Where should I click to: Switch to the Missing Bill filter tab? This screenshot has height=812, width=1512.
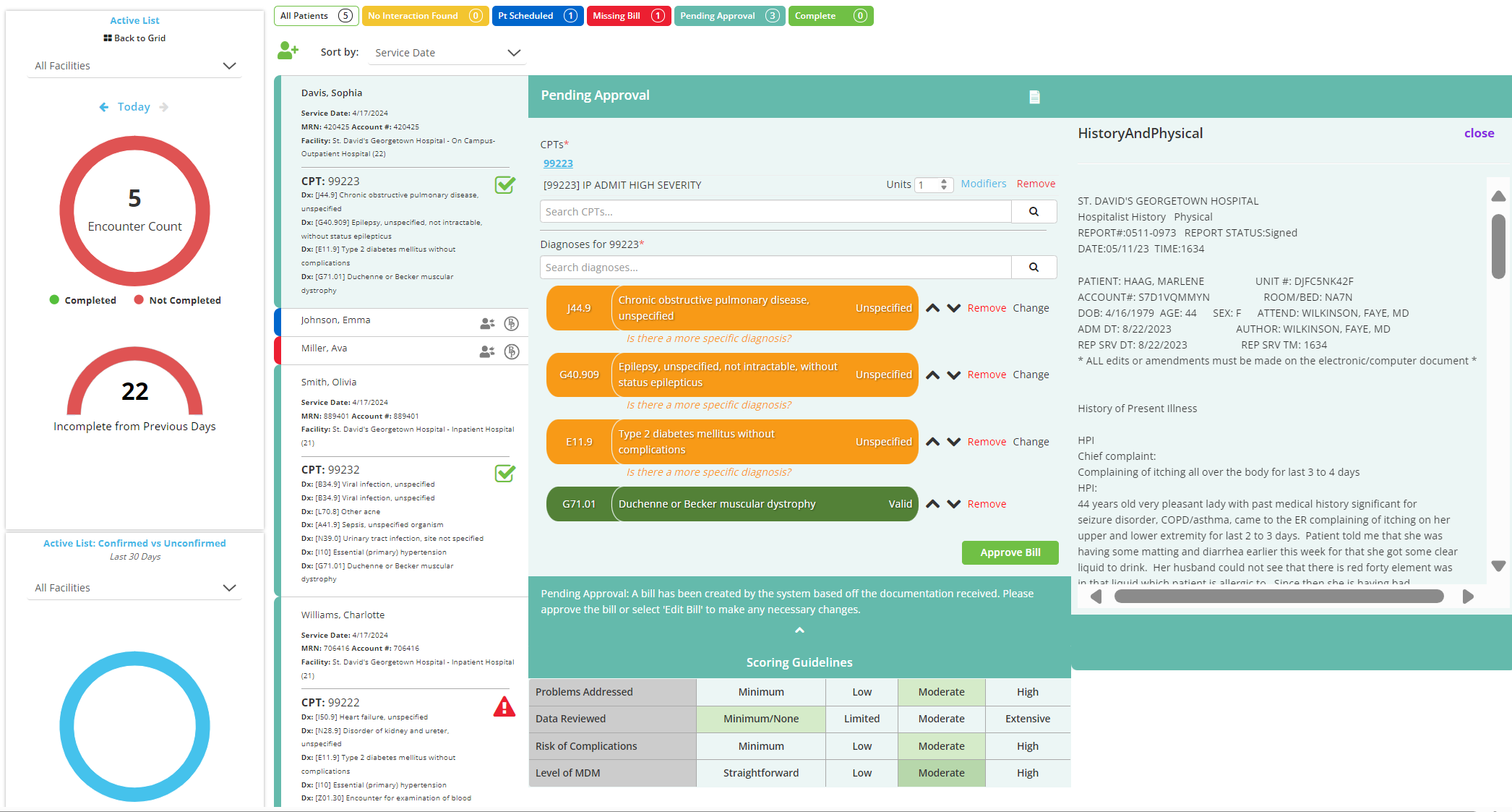(628, 15)
